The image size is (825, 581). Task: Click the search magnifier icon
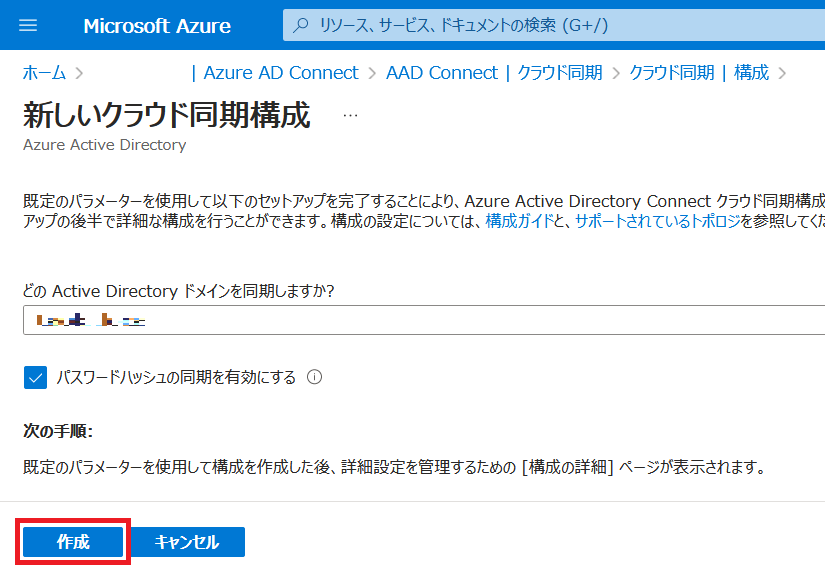(x=301, y=25)
